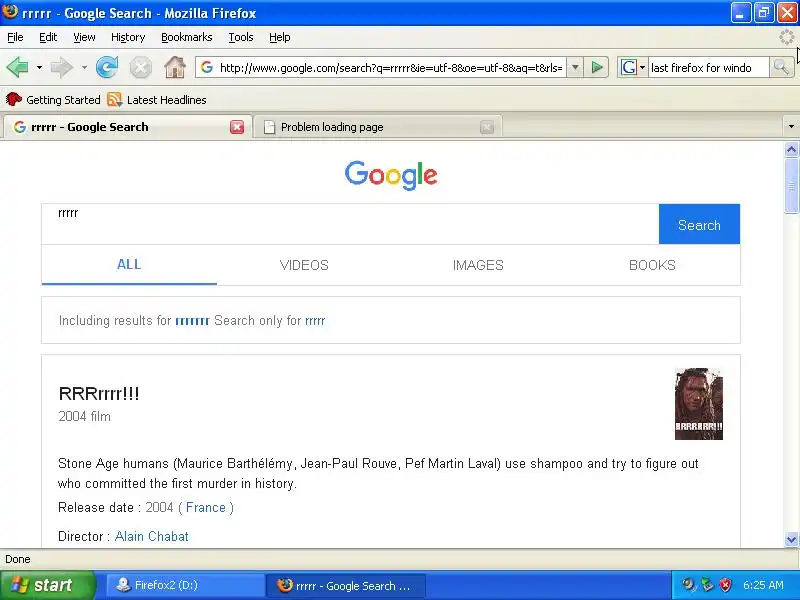Open the Help menu
The image size is (800, 600).
point(280,37)
